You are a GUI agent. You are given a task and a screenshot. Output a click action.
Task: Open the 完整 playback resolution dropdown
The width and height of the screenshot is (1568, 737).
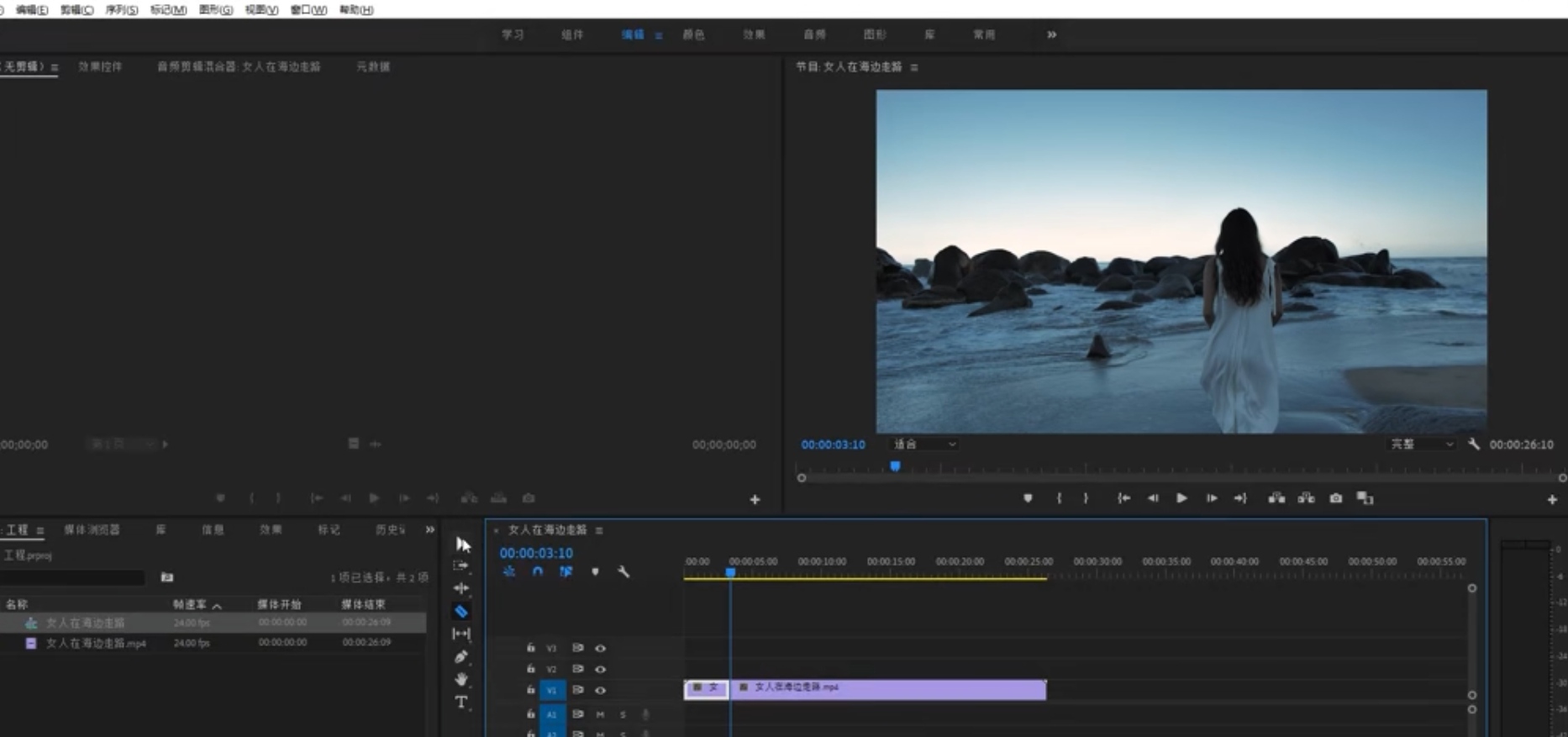tap(1421, 444)
